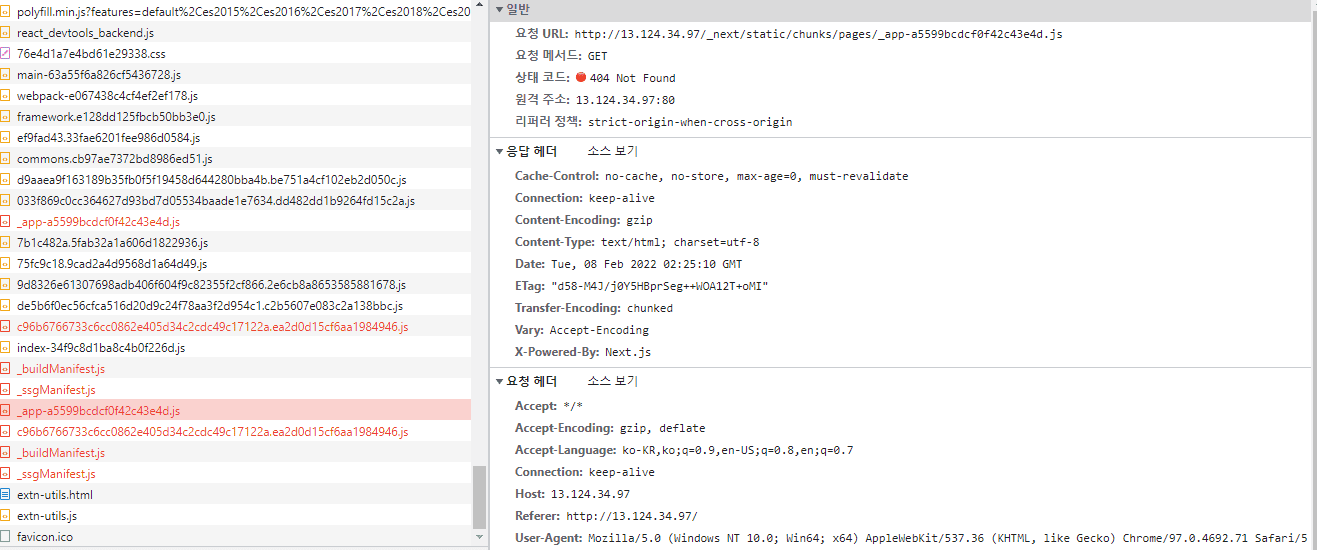Select the index-34f9c8d1ba8c4b0f226d.js request
1317x550 pixels.
pyautogui.click(x=101, y=348)
